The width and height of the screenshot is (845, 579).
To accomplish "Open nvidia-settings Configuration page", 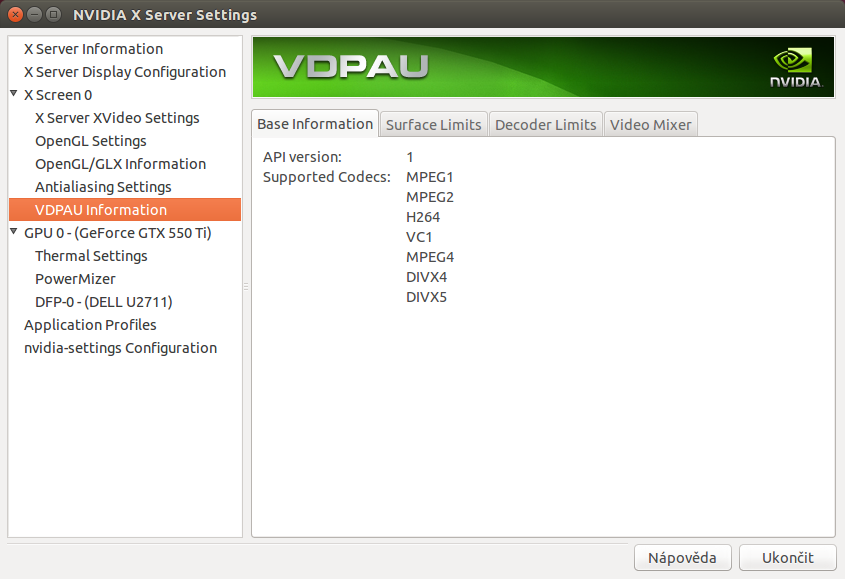I will click(125, 348).
